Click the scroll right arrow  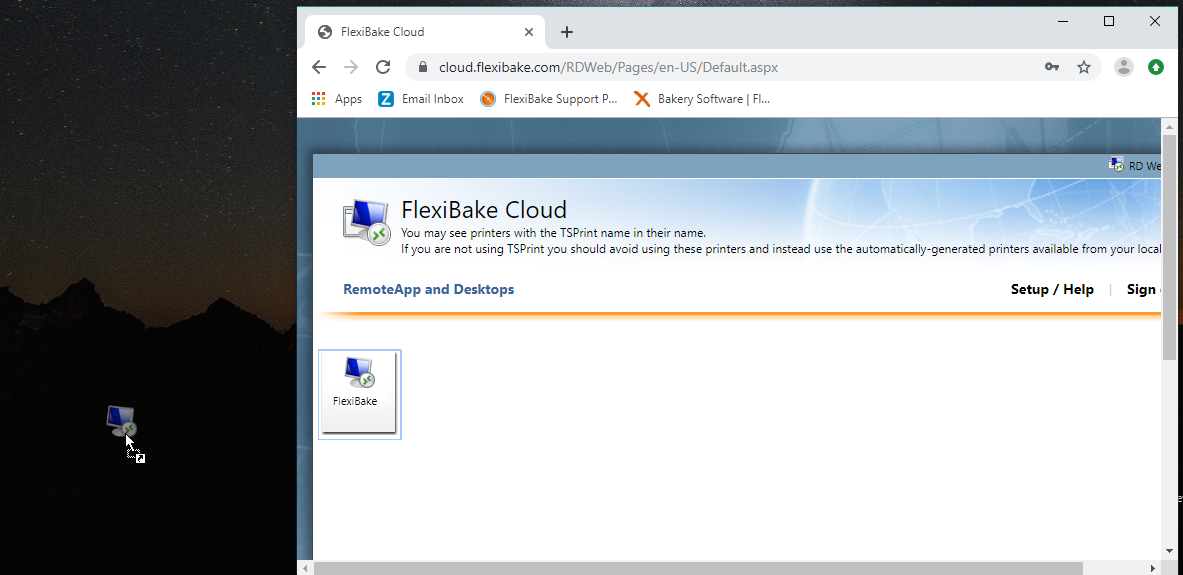pos(1152,567)
